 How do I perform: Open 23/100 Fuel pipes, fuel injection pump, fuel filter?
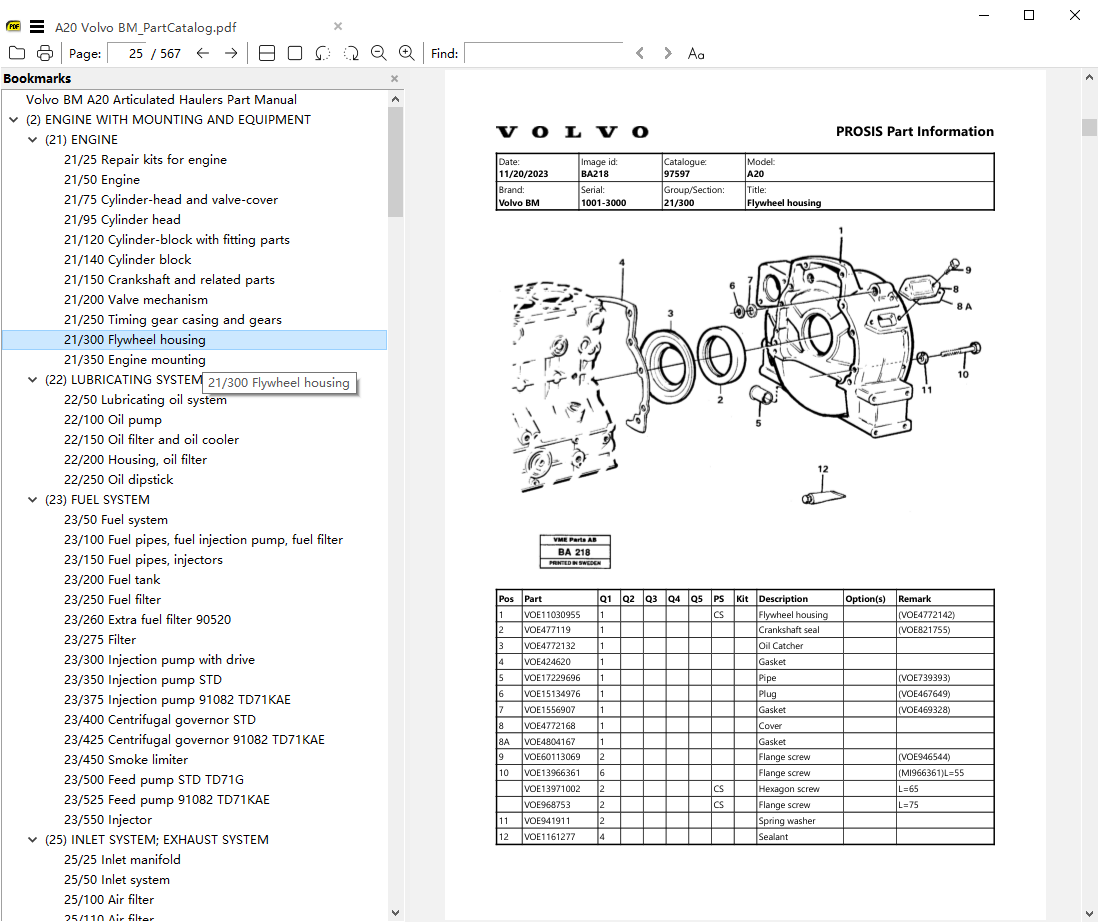(203, 540)
